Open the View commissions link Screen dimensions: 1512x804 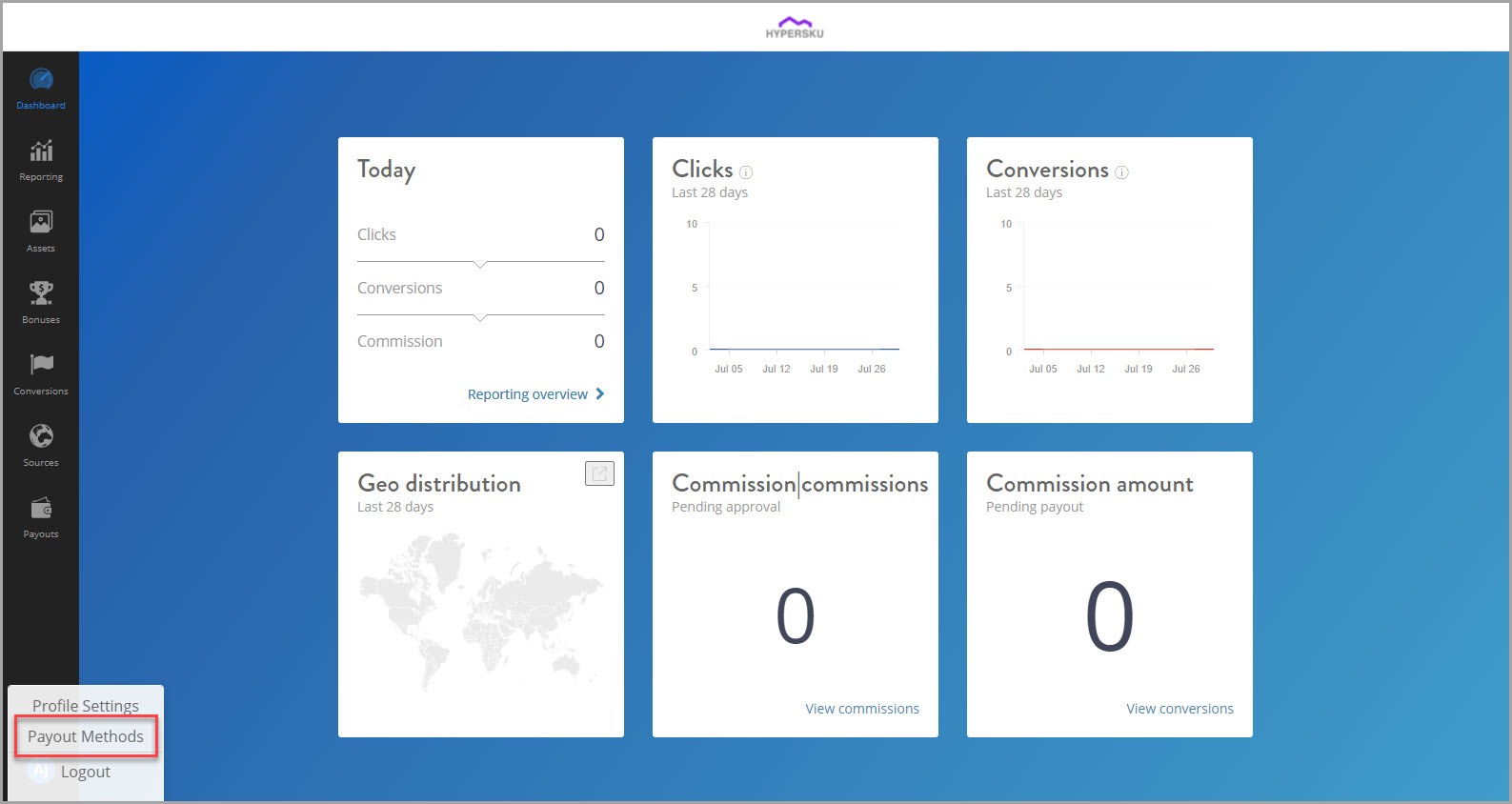tap(862, 709)
